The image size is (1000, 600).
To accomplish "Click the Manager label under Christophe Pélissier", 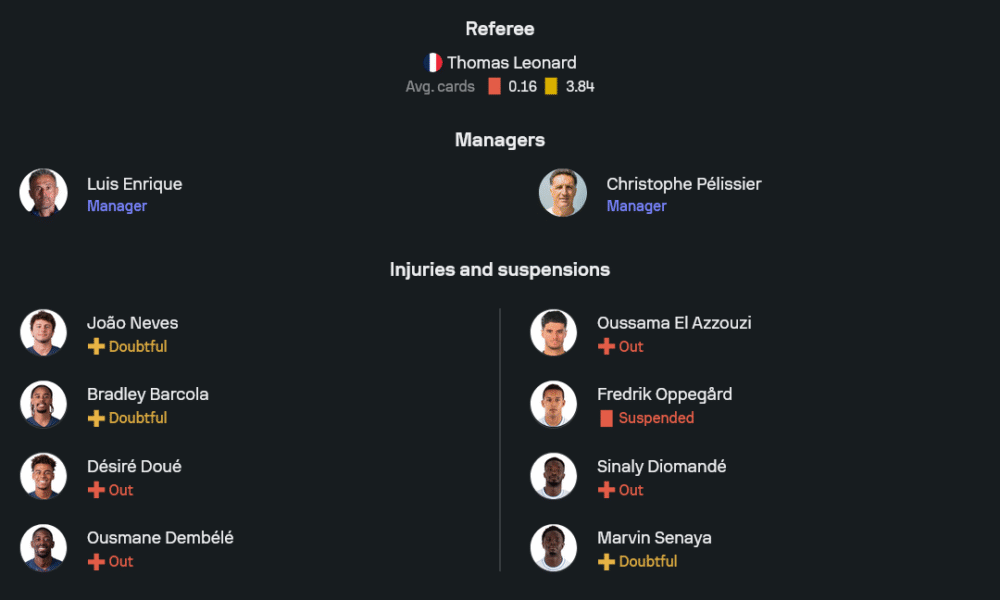I will click(x=636, y=206).
